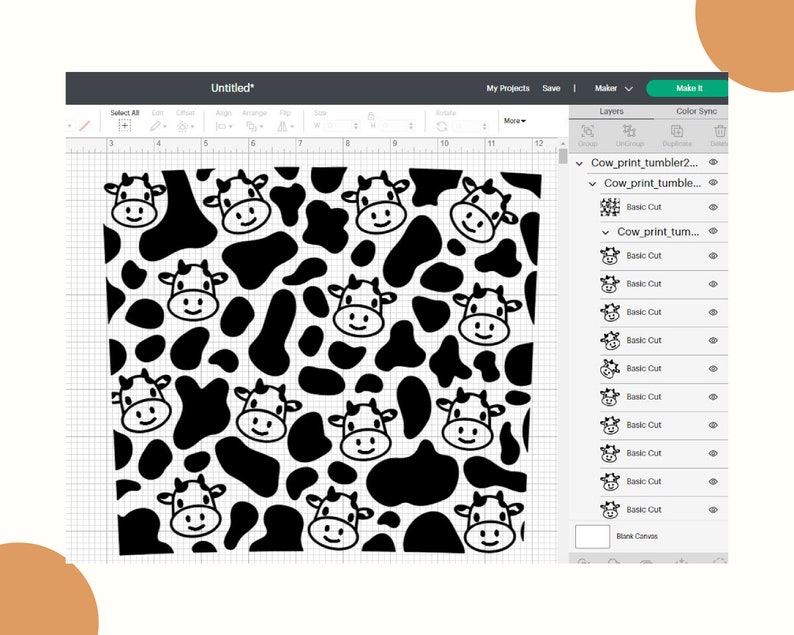Open the Edit dropdown arrow

[x=165, y=127]
